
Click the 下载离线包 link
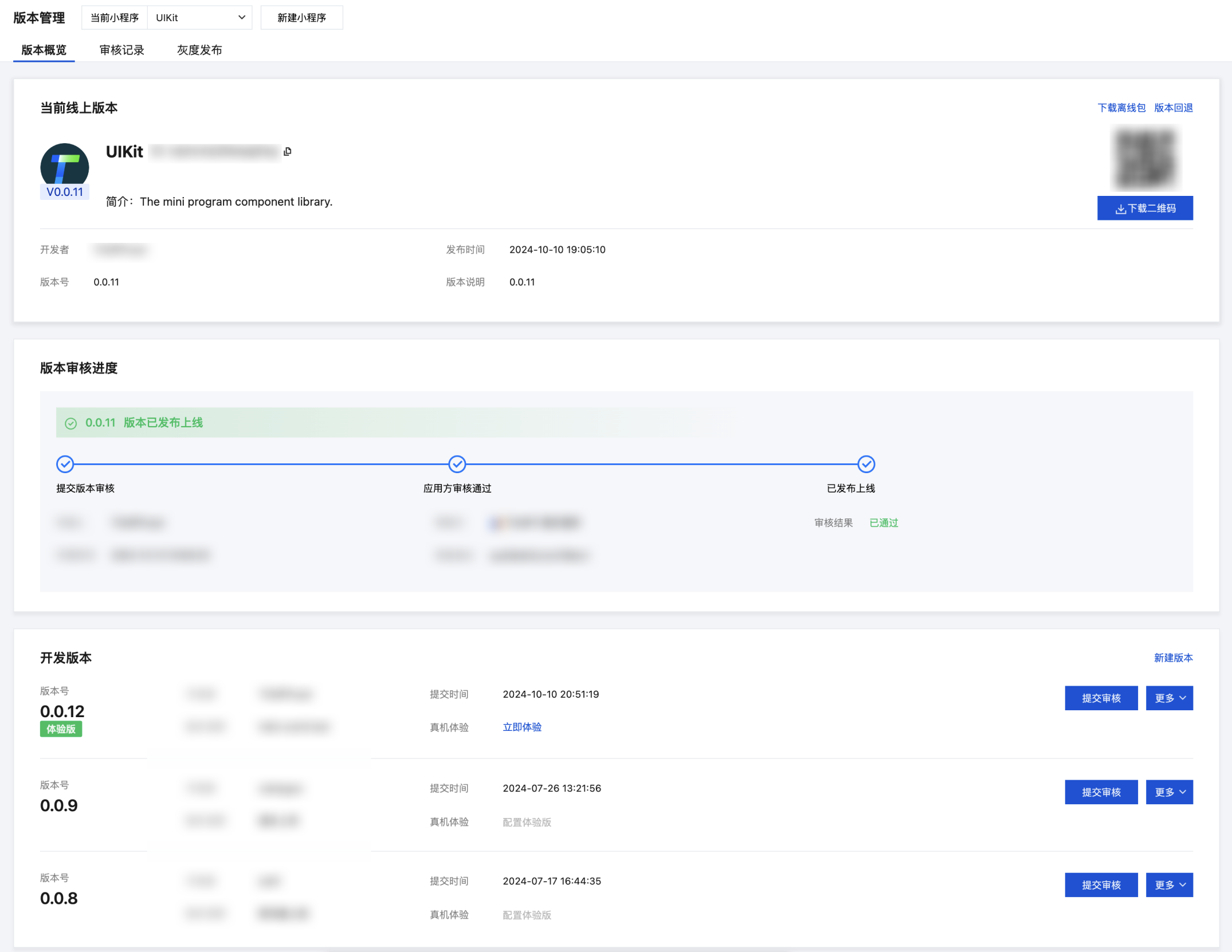pos(1121,108)
